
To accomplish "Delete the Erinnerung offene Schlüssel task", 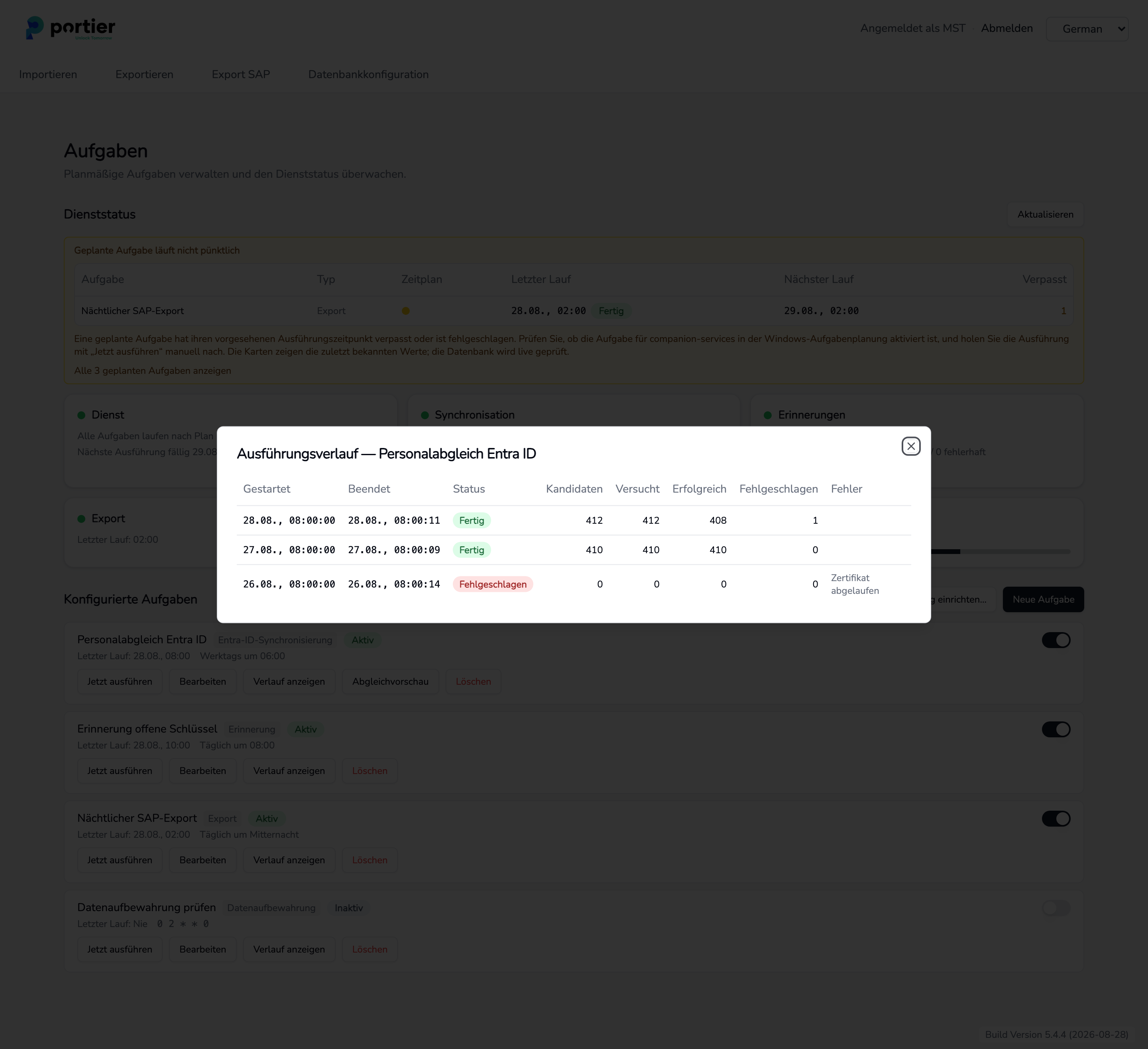I will click(x=370, y=771).
